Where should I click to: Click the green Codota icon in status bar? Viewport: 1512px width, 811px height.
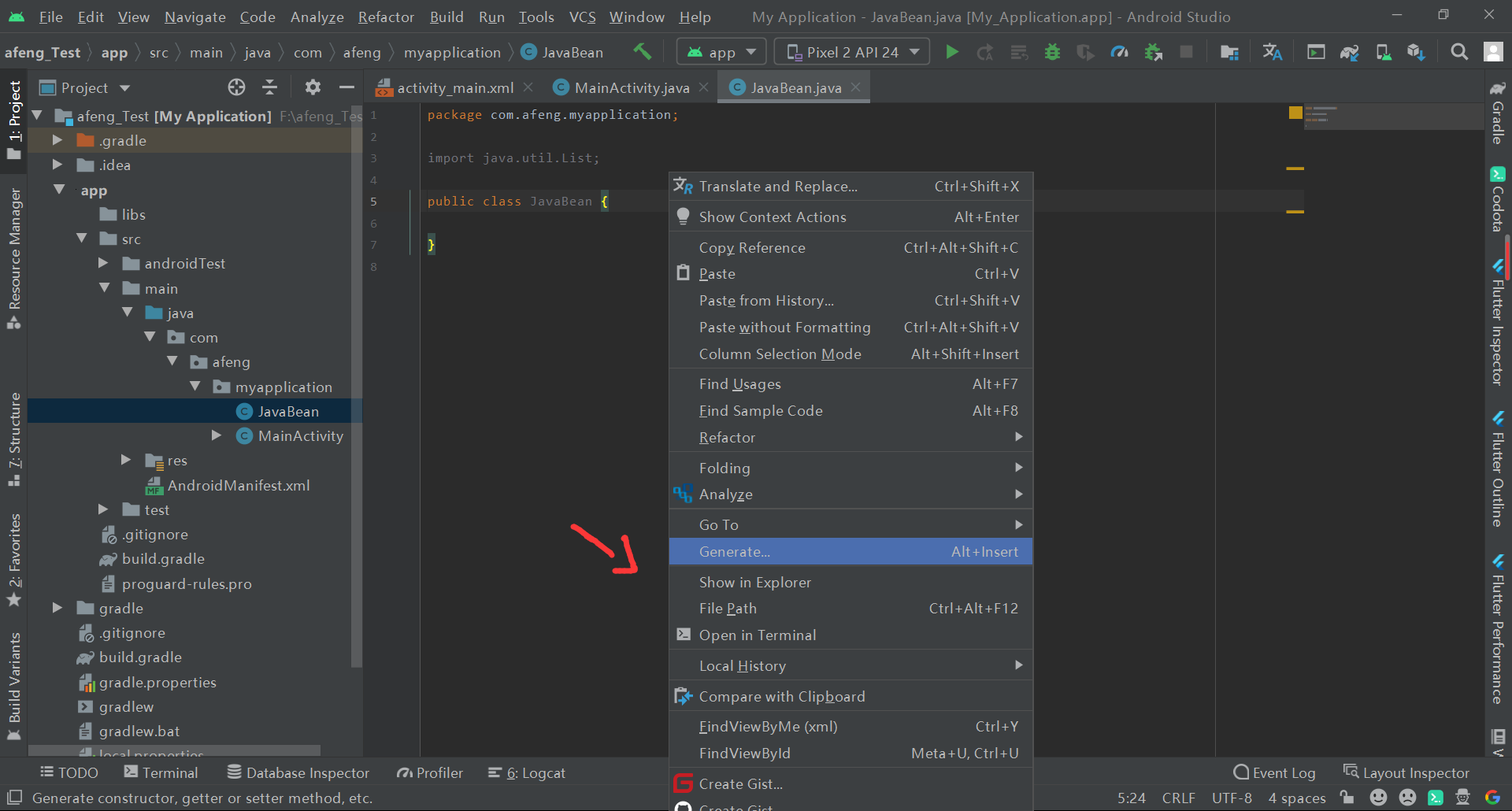tap(1436, 798)
